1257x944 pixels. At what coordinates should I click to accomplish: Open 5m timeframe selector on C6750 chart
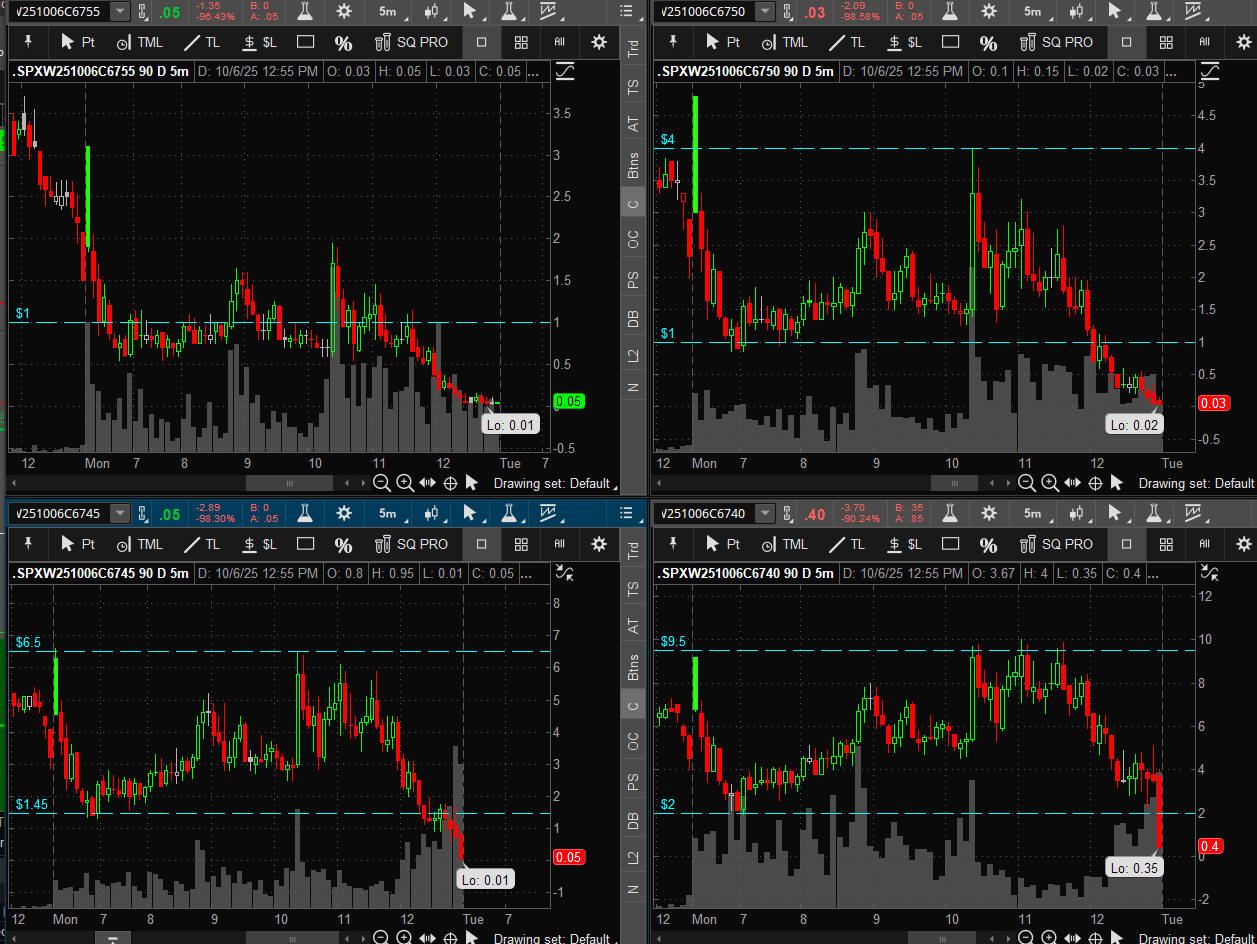[x=1032, y=11]
